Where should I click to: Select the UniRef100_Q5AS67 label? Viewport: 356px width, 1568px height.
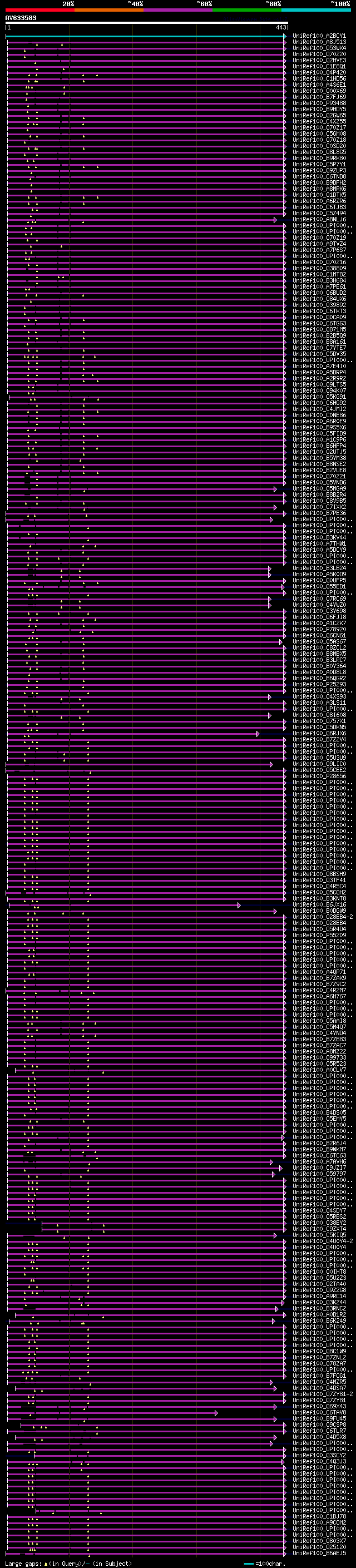tap(319, 641)
